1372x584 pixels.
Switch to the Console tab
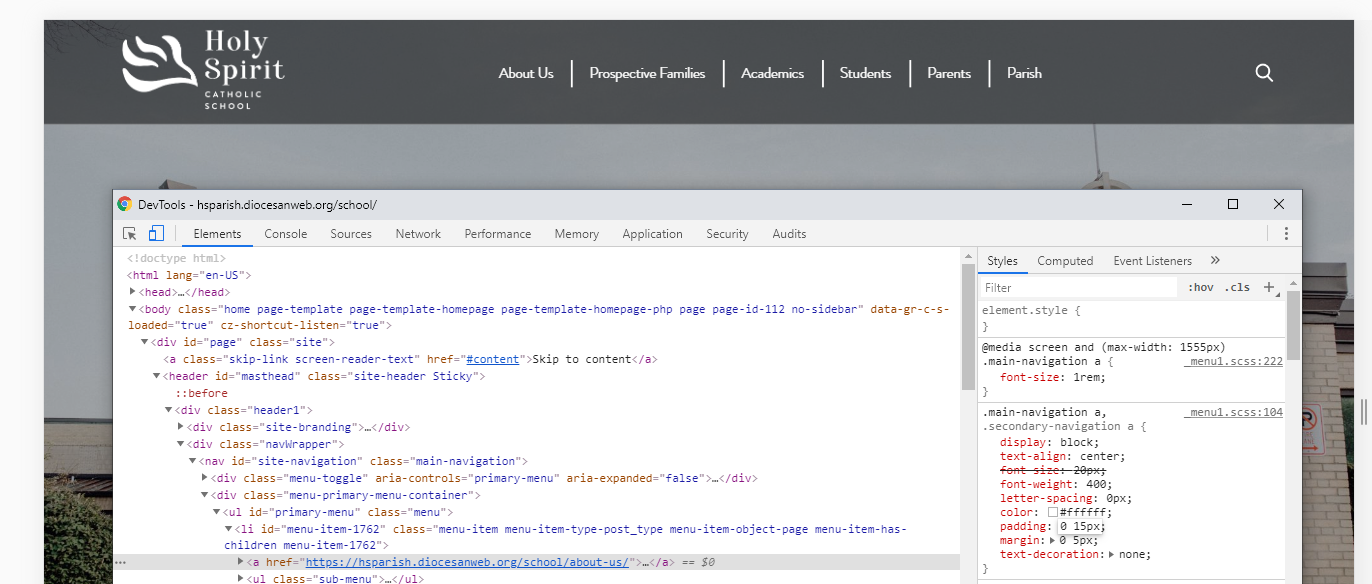[x=285, y=234]
